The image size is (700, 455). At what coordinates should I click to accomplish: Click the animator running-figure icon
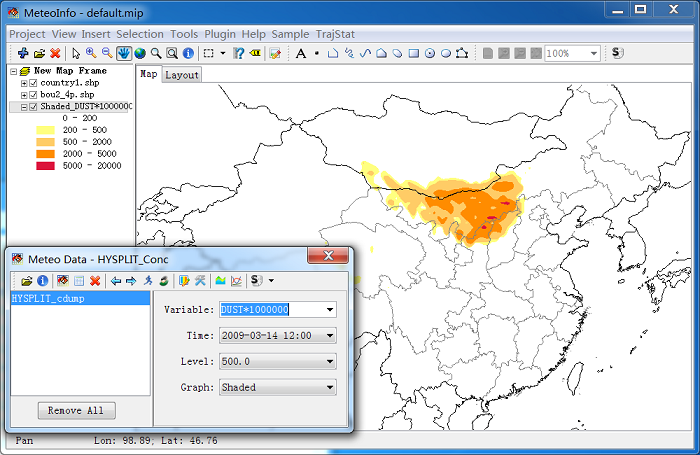pyautogui.click(x=148, y=280)
